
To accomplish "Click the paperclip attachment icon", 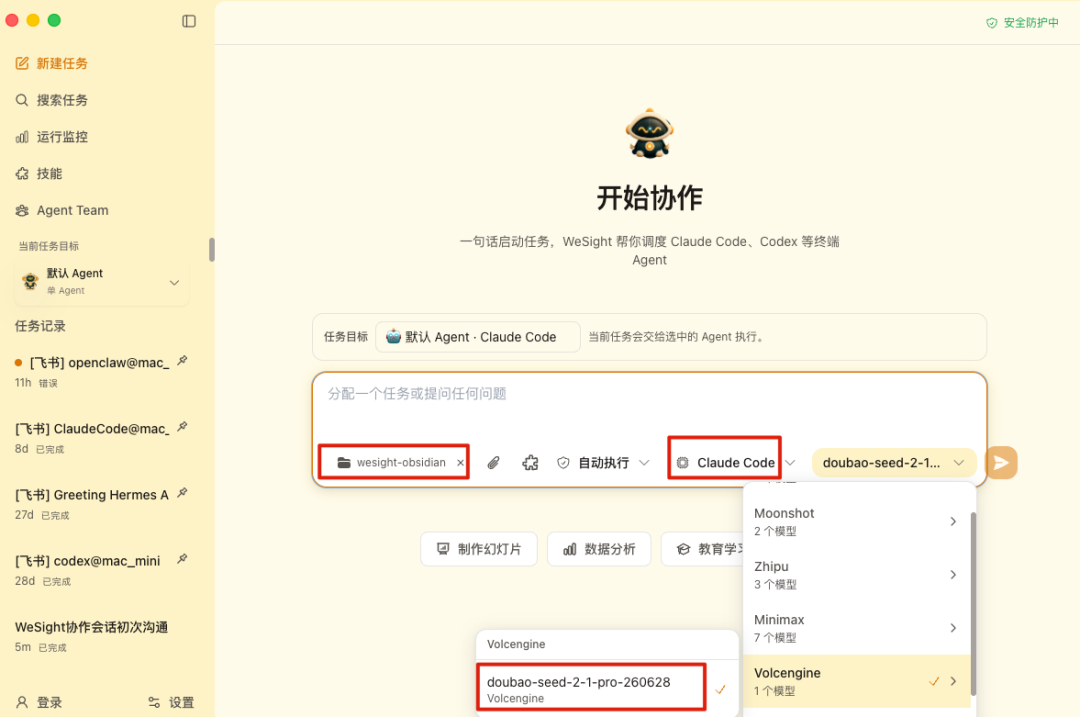I will (493, 463).
